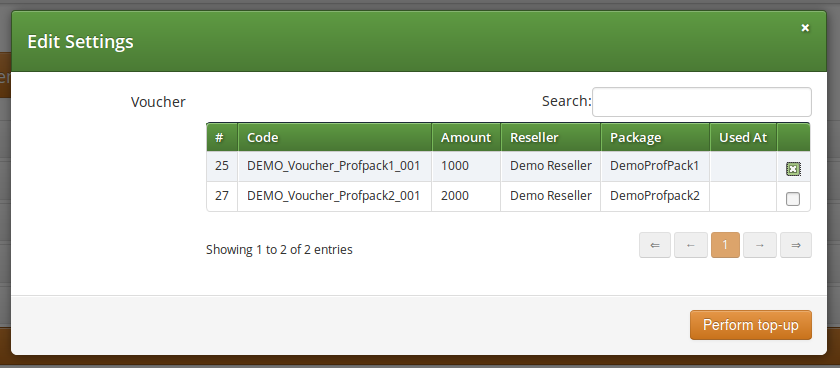Click the Showing 1 to 2 entries text
The height and width of the screenshot is (368, 840).
(279, 250)
